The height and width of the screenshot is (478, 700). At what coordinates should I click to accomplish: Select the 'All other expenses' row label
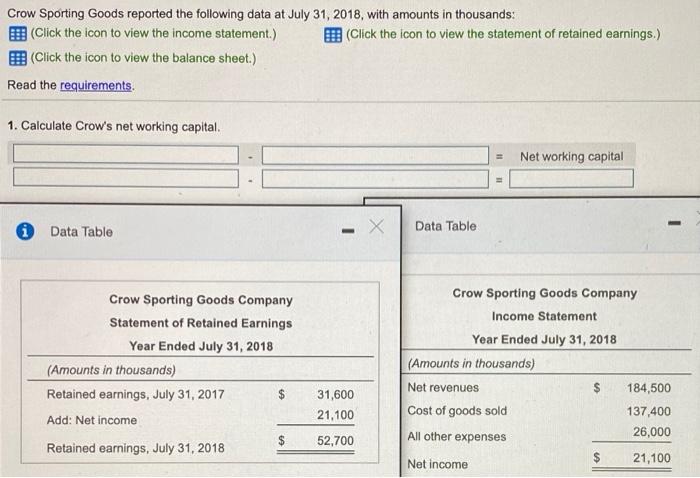(x=457, y=436)
